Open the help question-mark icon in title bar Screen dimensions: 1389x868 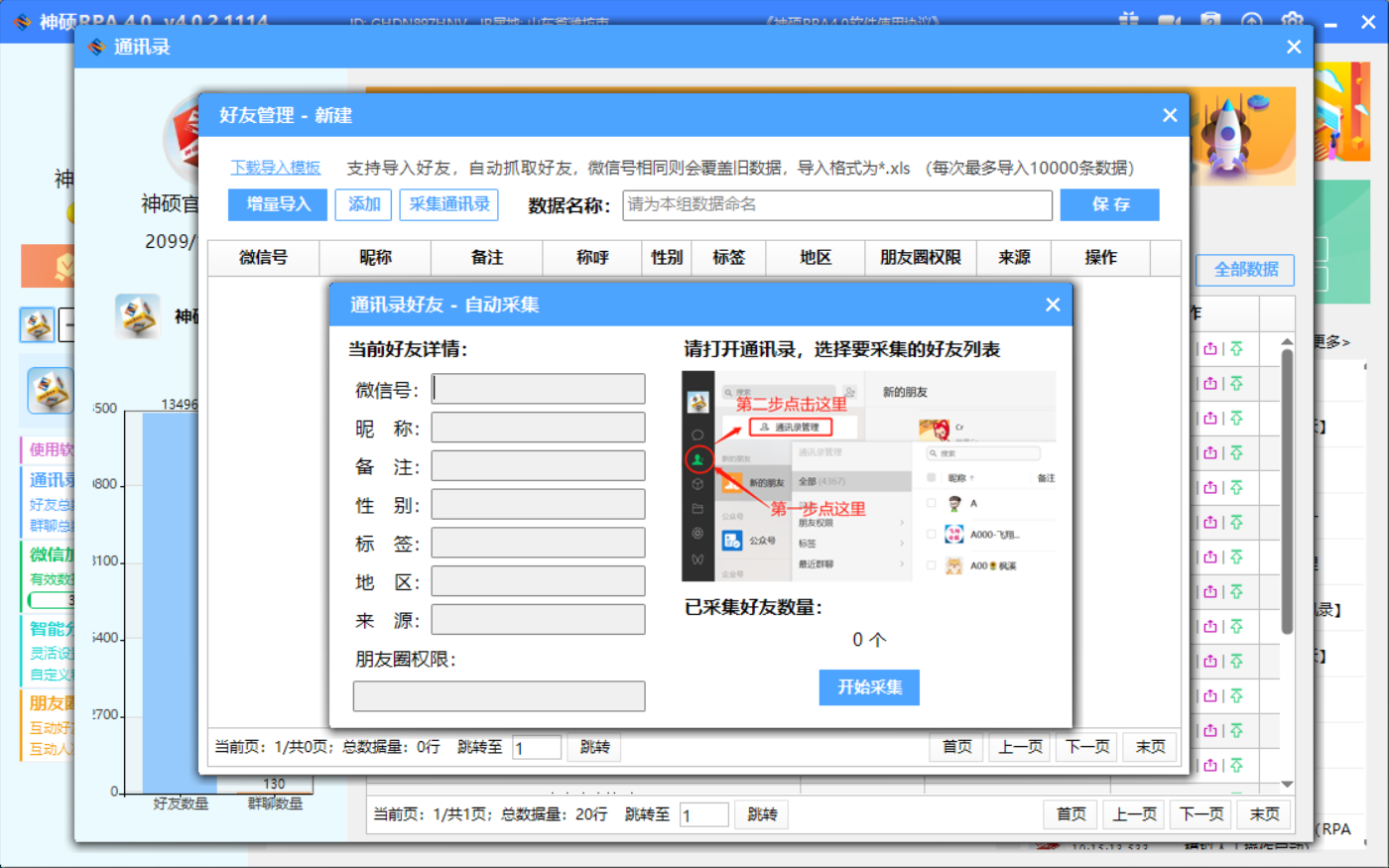point(1210,21)
